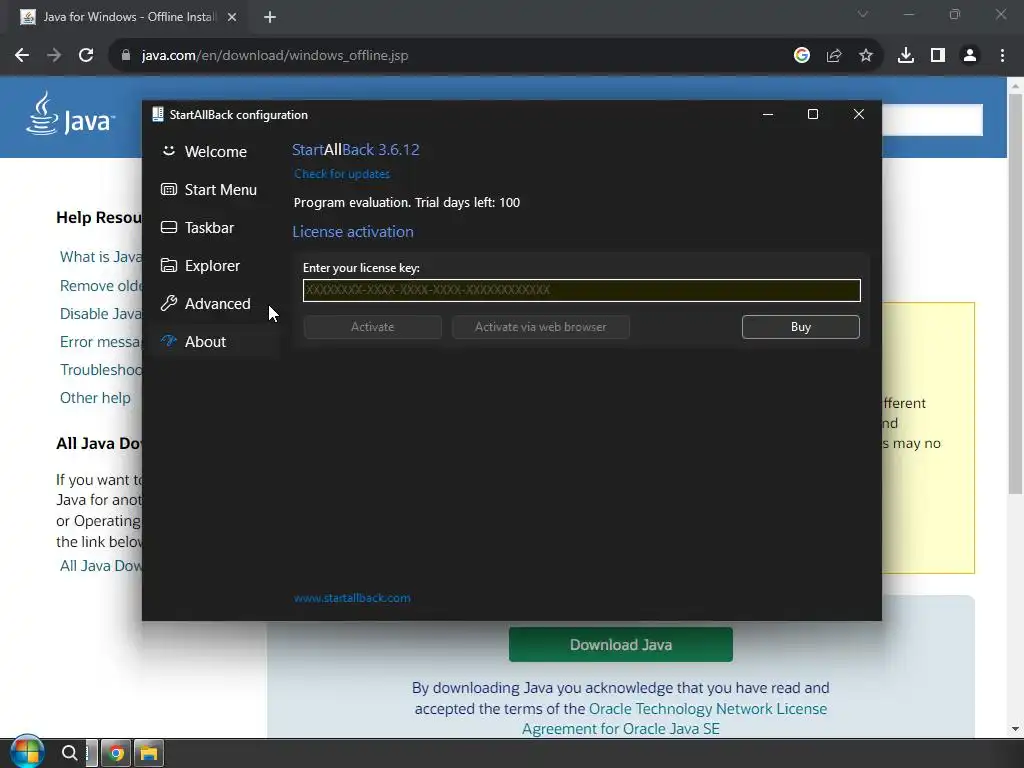Select the Java for Windows browser tab

pyautogui.click(x=124, y=18)
